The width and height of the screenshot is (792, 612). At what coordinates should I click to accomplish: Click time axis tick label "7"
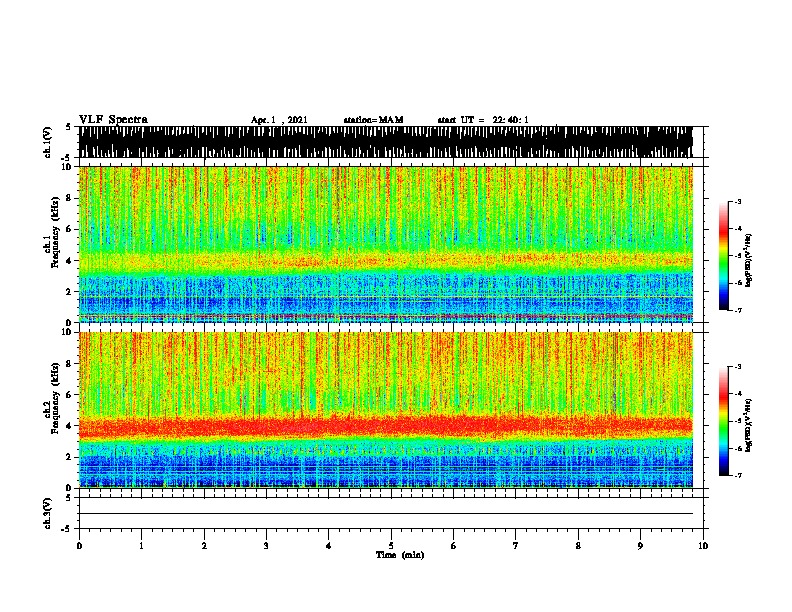(x=516, y=546)
